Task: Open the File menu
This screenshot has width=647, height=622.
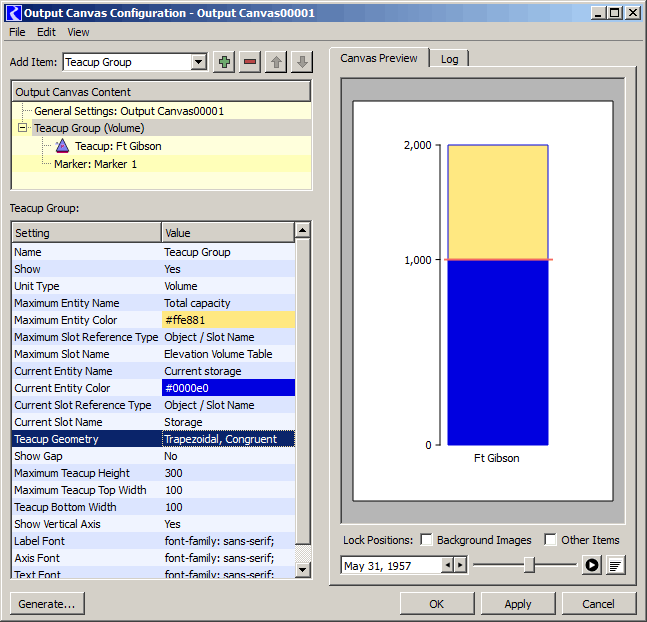Action: click(x=17, y=32)
